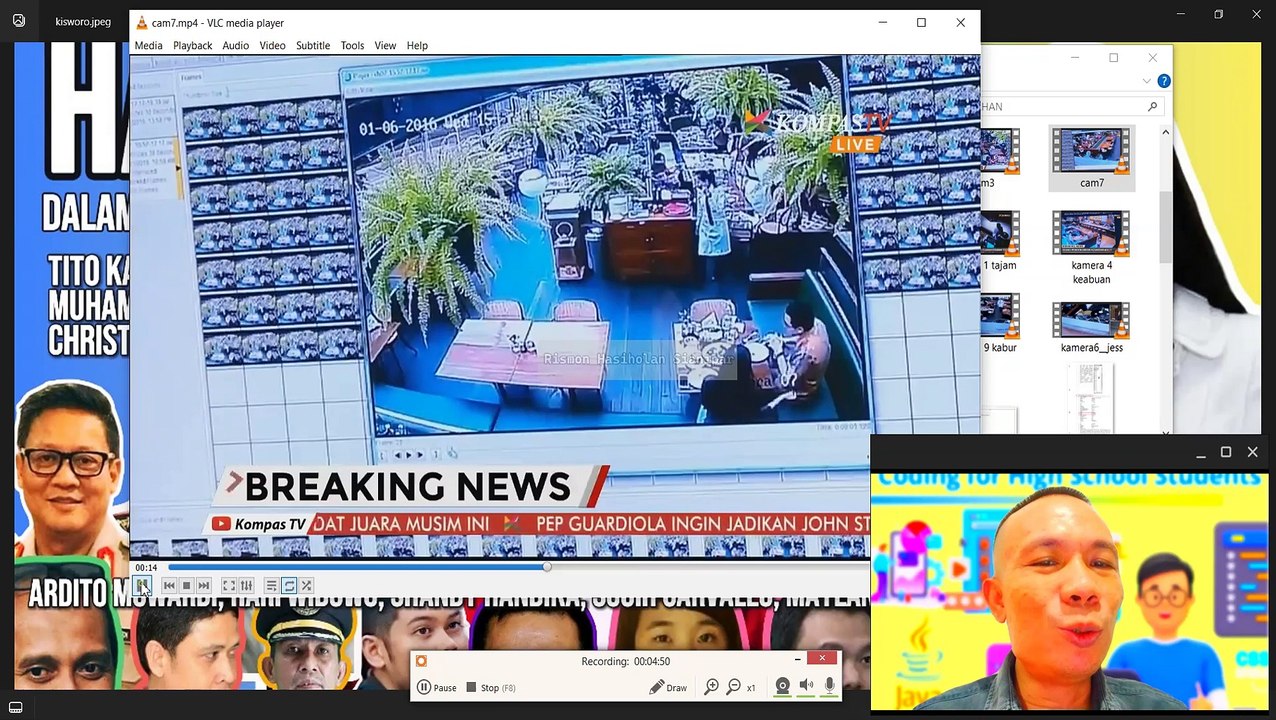Restore down the photo viewer window

pyautogui.click(x=1218, y=14)
